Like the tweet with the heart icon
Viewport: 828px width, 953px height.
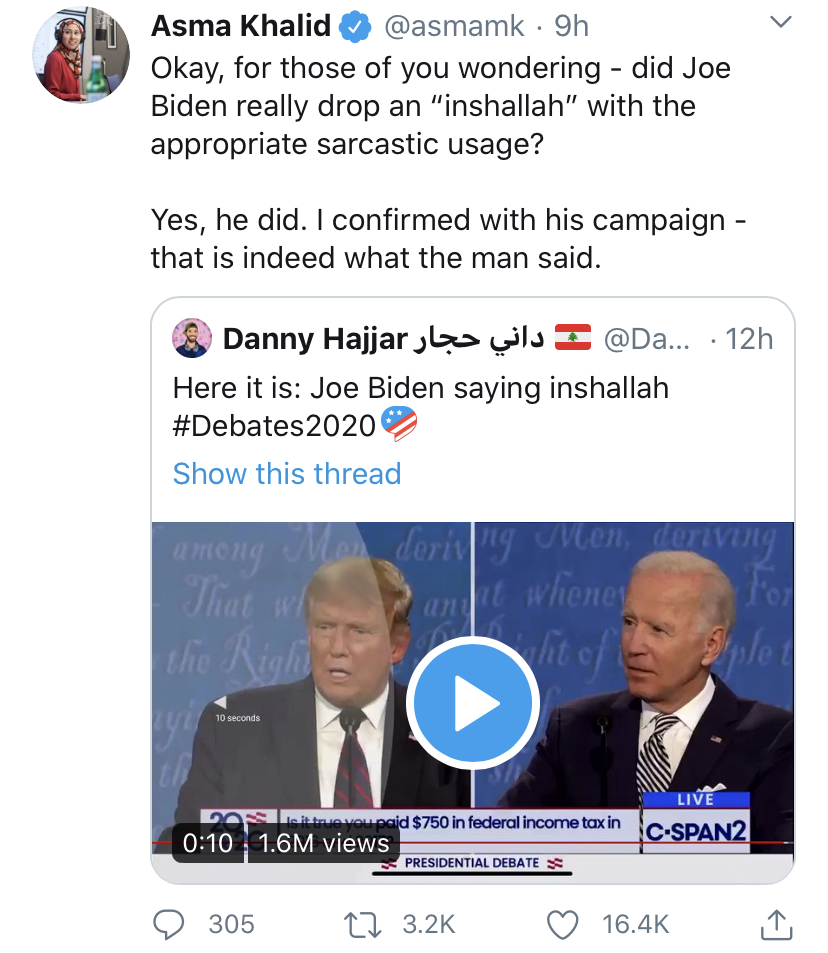click(x=564, y=924)
